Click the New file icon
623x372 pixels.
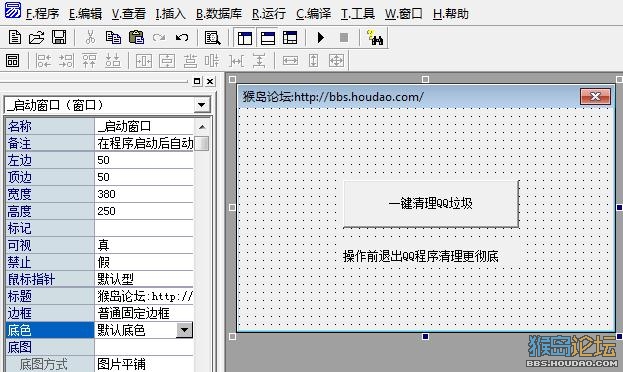click(15, 38)
